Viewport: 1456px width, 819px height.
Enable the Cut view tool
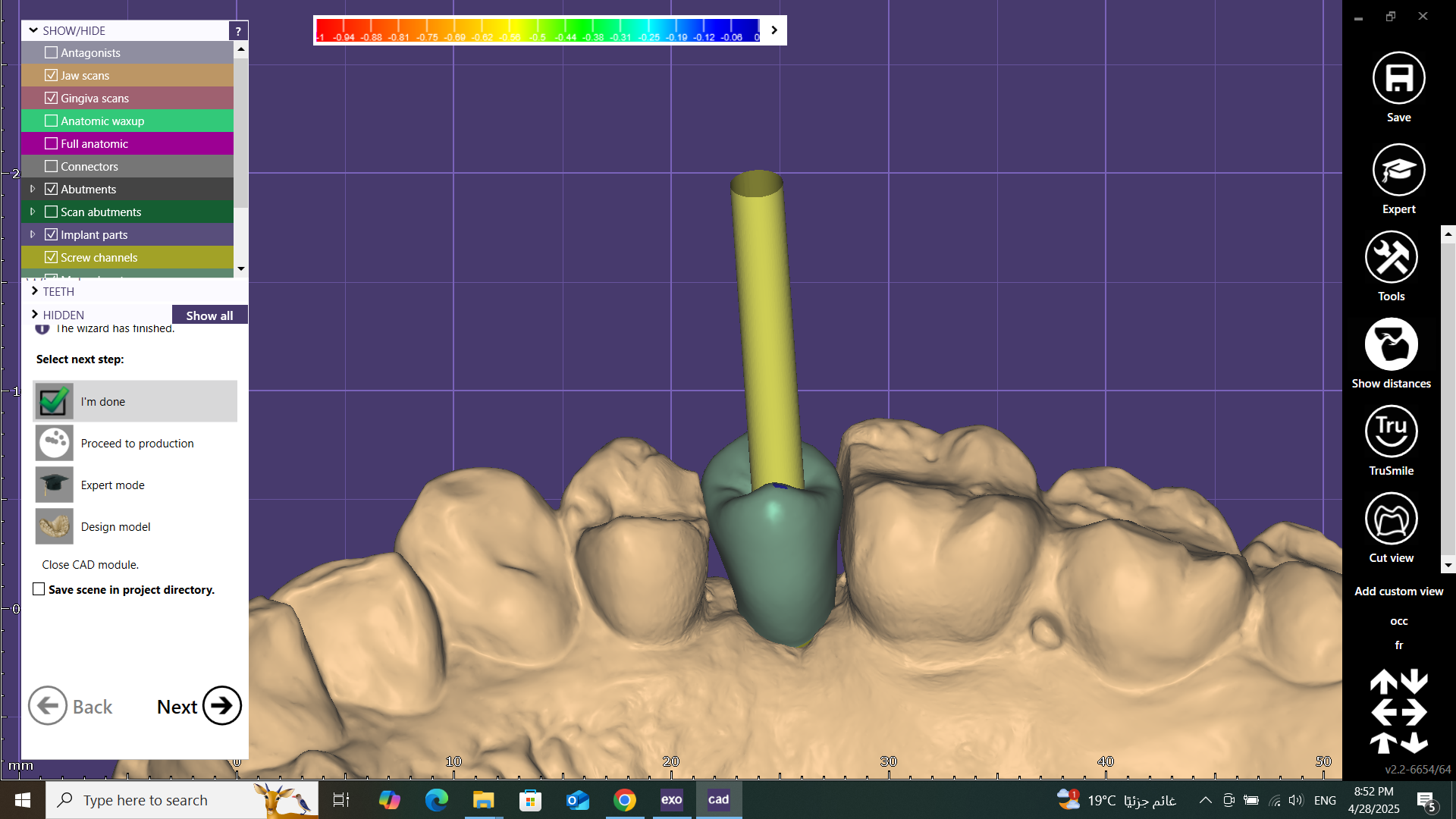pos(1391,519)
